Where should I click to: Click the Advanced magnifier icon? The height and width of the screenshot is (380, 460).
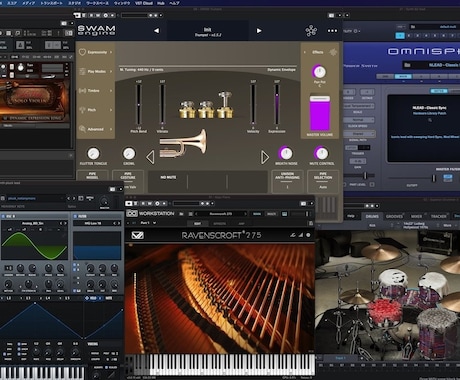(82, 129)
